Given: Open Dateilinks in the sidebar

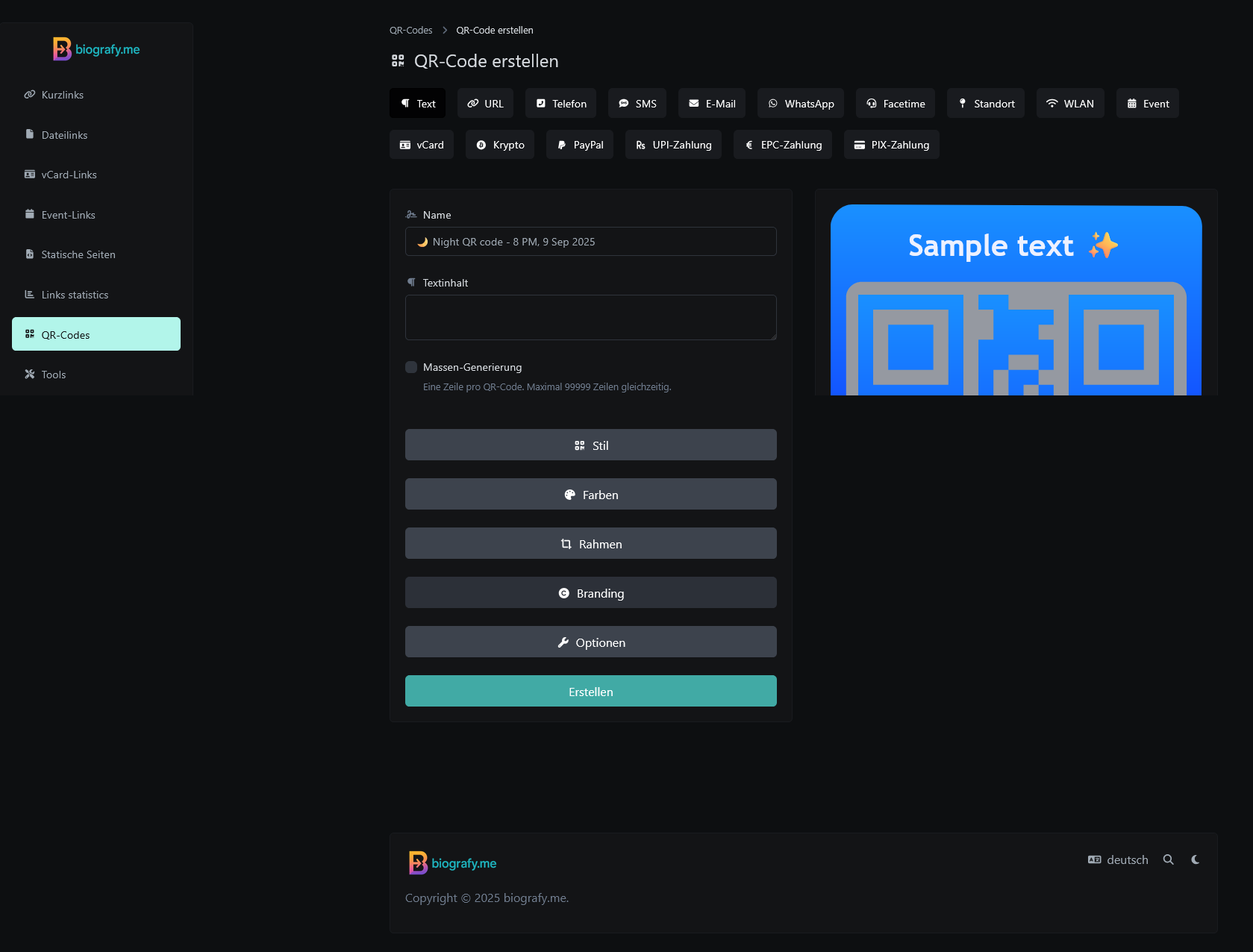Looking at the screenshot, I should [96, 135].
